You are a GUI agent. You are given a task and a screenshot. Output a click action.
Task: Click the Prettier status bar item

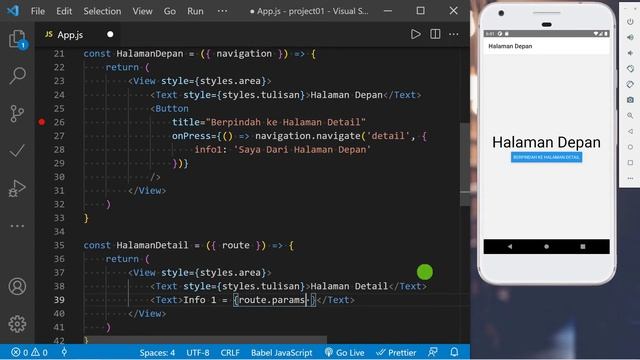coord(396,353)
